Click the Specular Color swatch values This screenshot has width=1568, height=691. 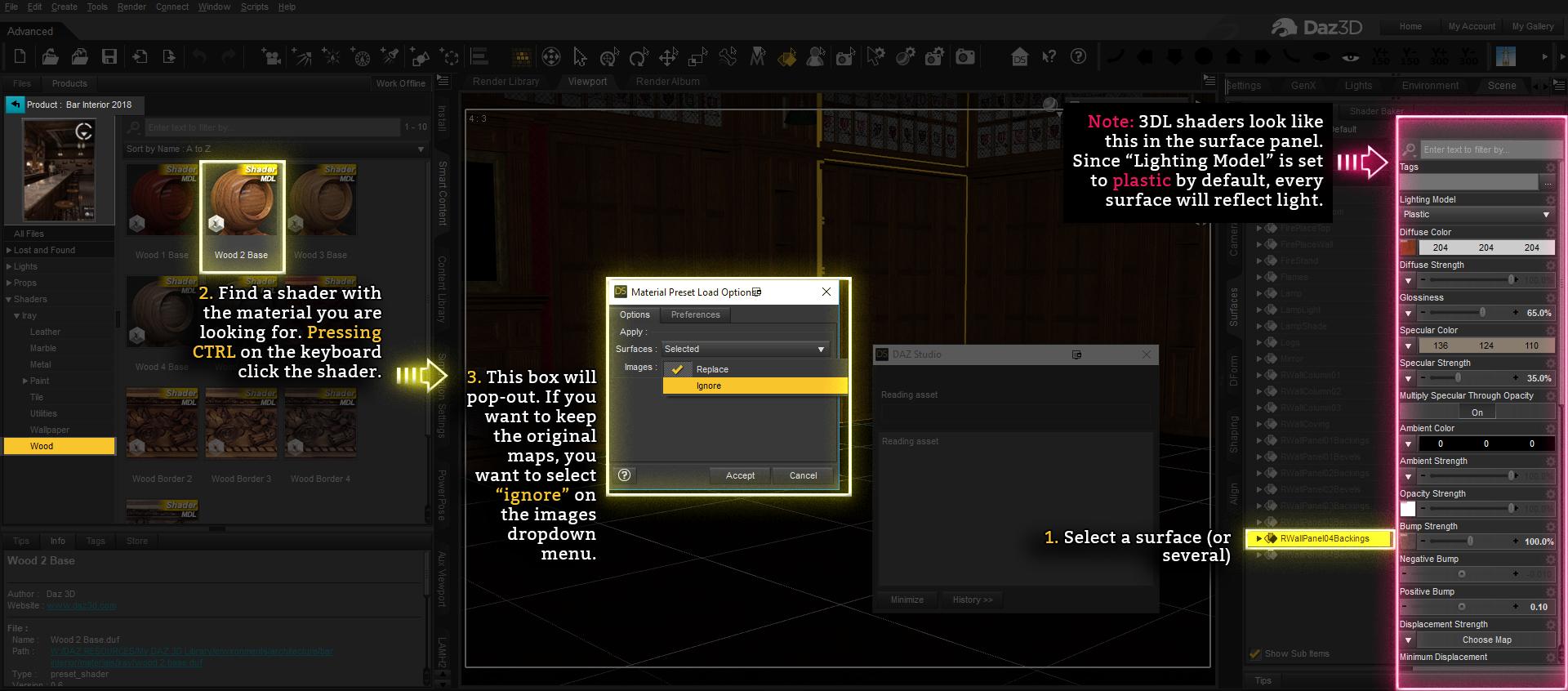pyautogui.click(x=1486, y=345)
